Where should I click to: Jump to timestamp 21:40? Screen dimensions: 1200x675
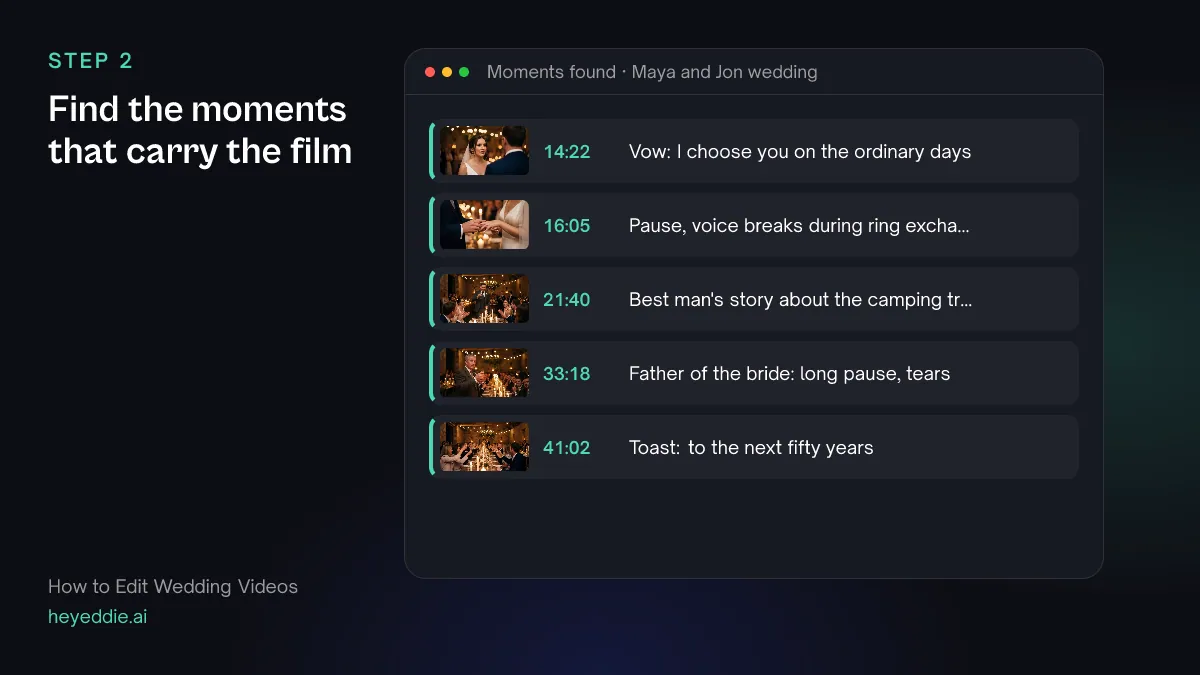coord(567,300)
